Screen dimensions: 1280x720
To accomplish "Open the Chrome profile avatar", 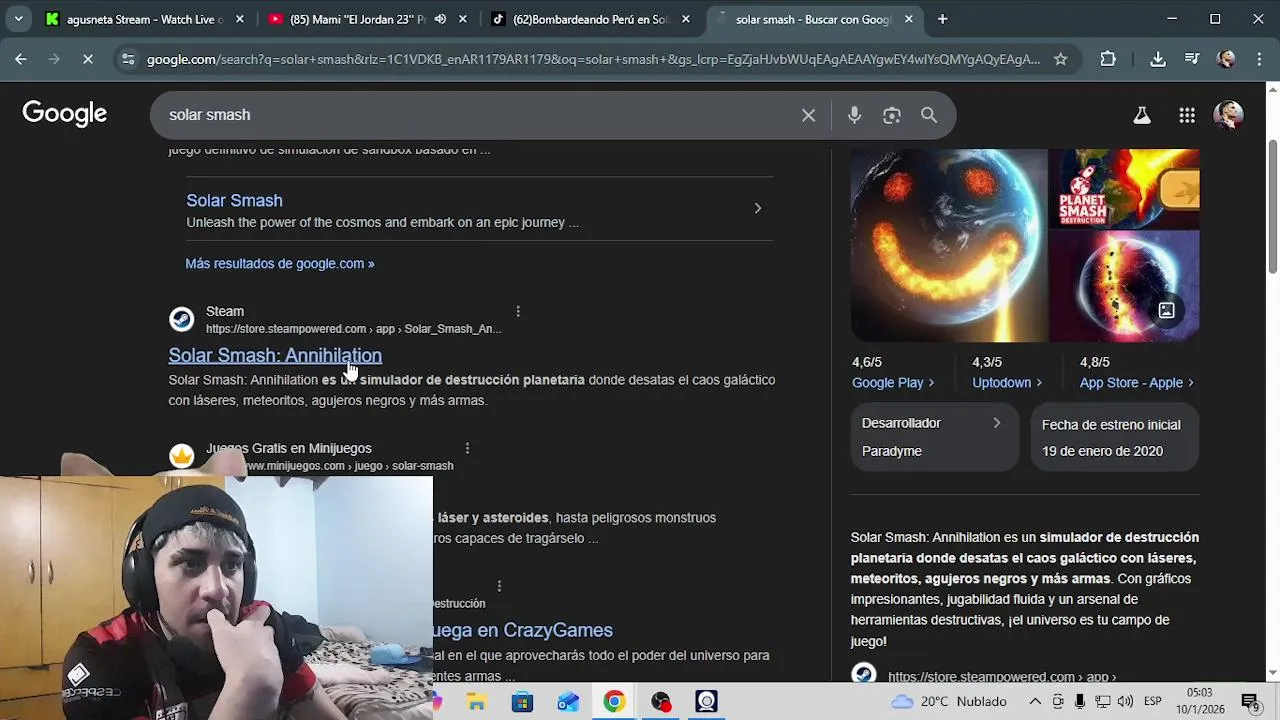I will (1226, 59).
